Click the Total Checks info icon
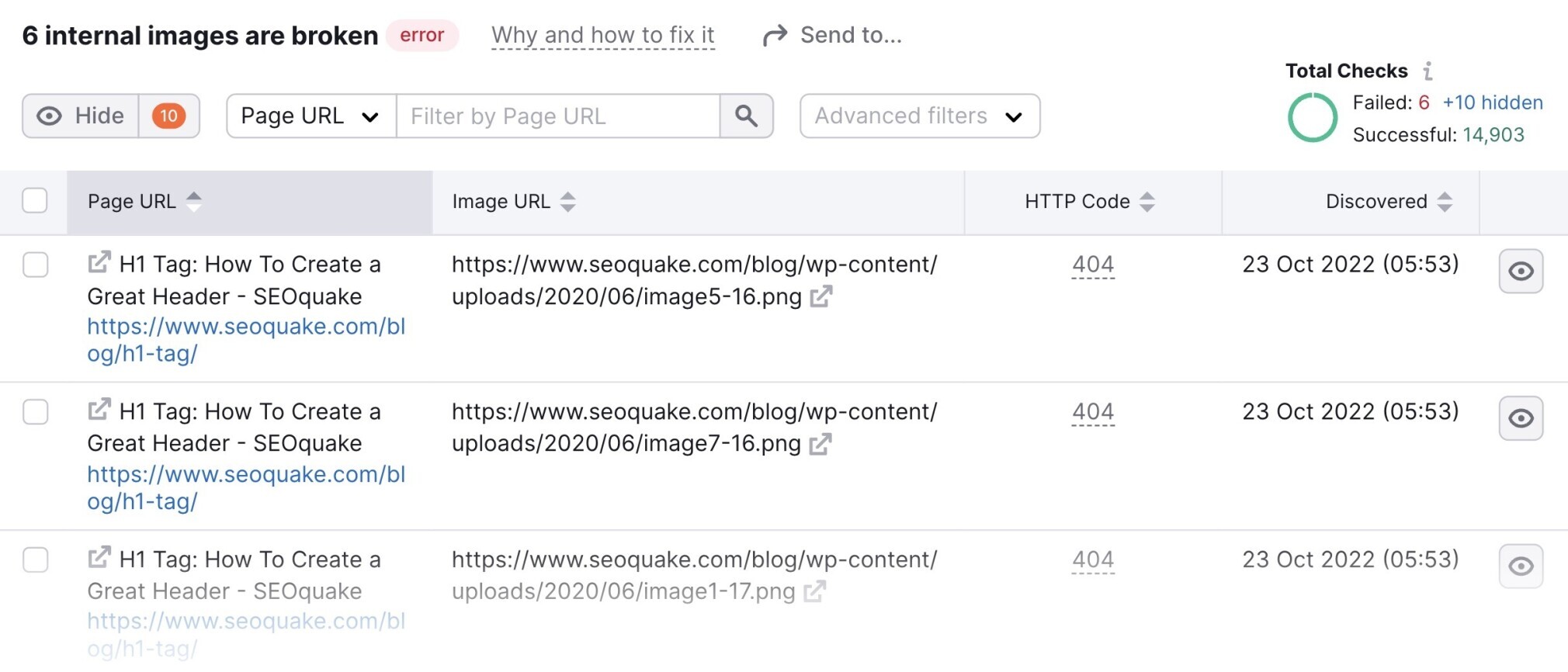The height and width of the screenshot is (672, 1568). pyautogui.click(x=1428, y=71)
